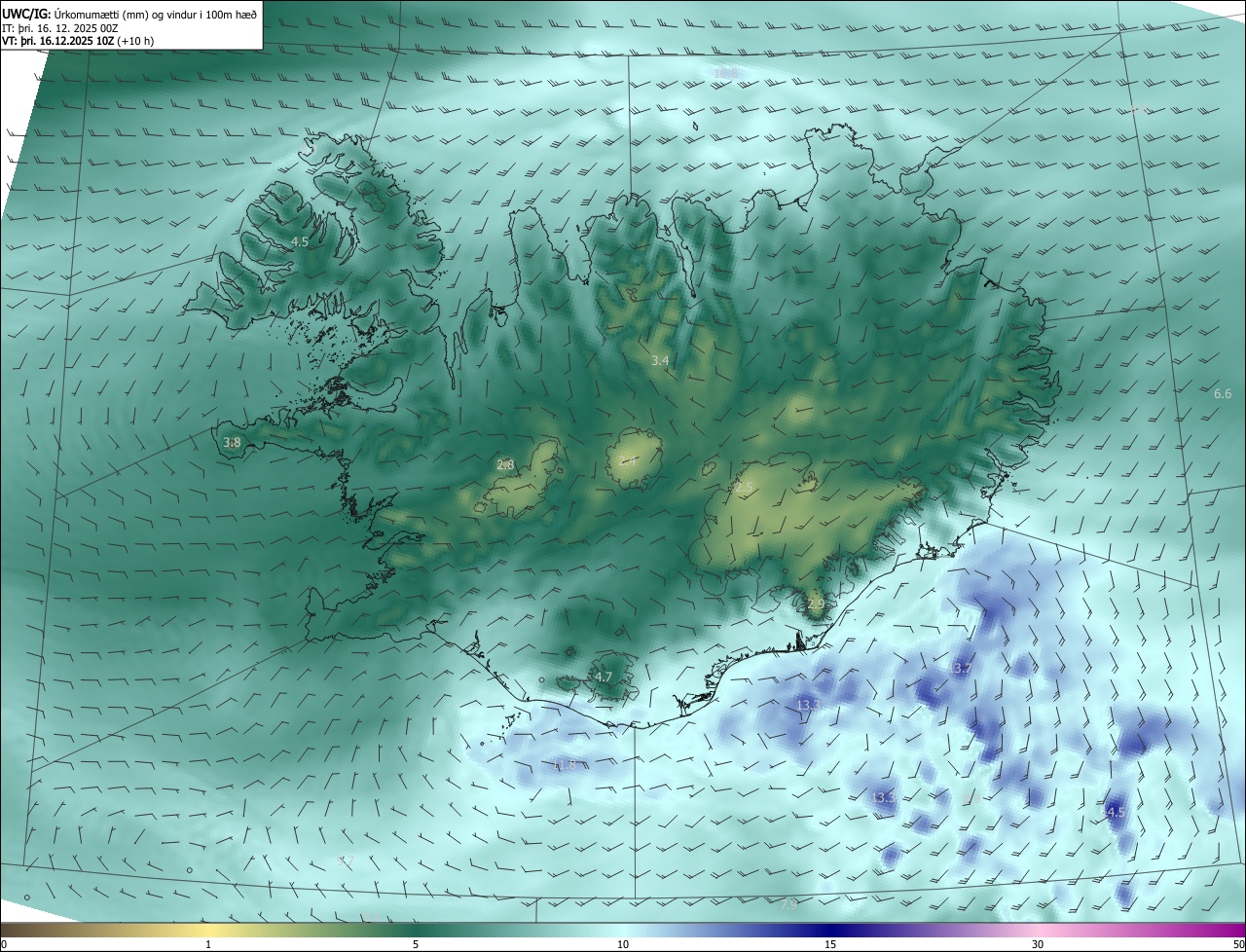This screenshot has height=952, width=1246.
Task: Click the yellow segment of the color scale
Action: tap(209, 930)
